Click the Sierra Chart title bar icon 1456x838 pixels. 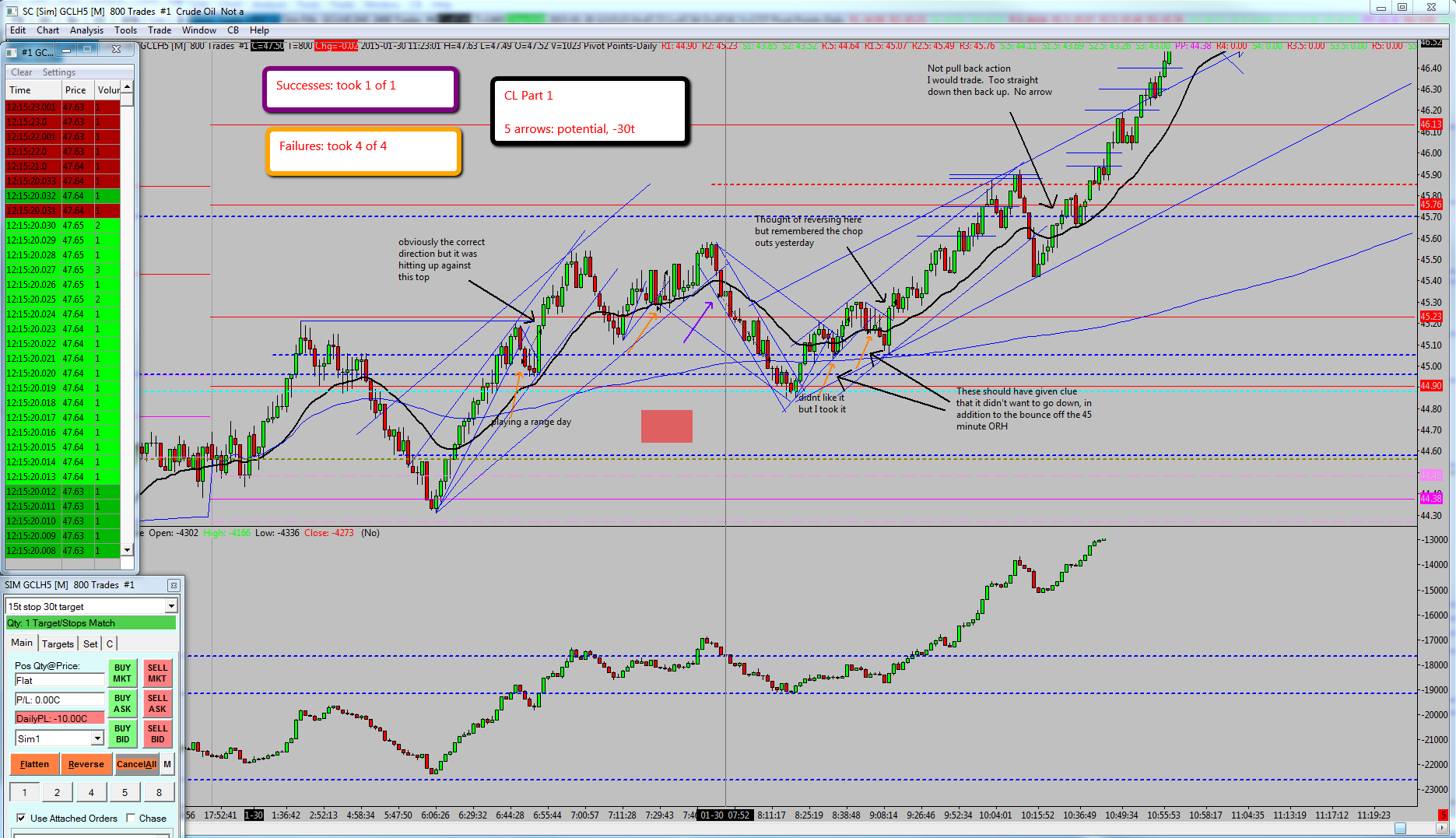[12, 11]
